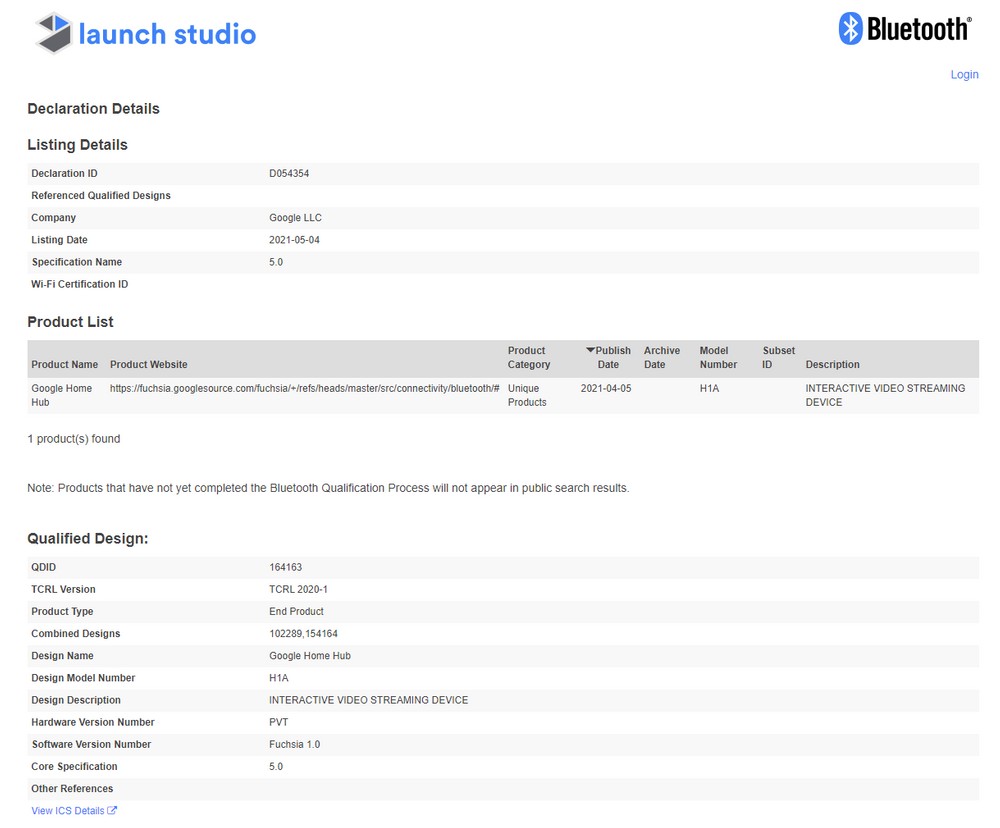
Task: Click the Qualified Design heading
Action: tap(87, 538)
